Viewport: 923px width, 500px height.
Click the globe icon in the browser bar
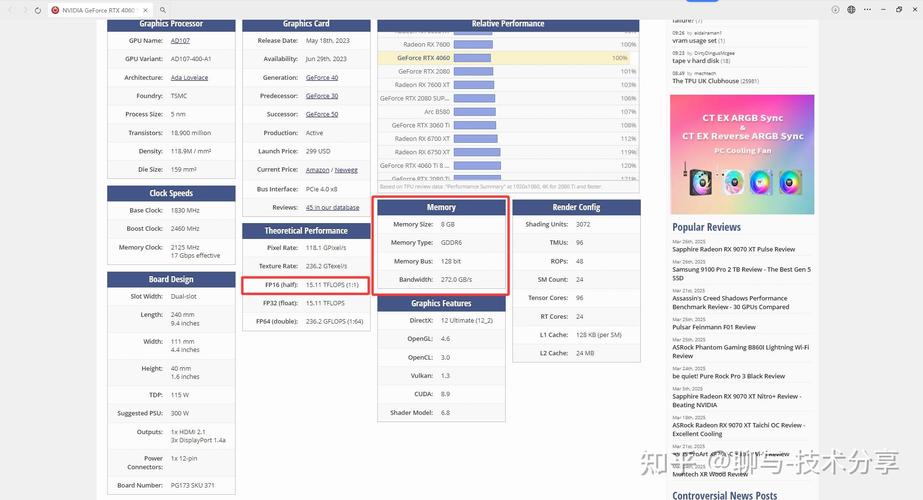[x=852, y=9]
